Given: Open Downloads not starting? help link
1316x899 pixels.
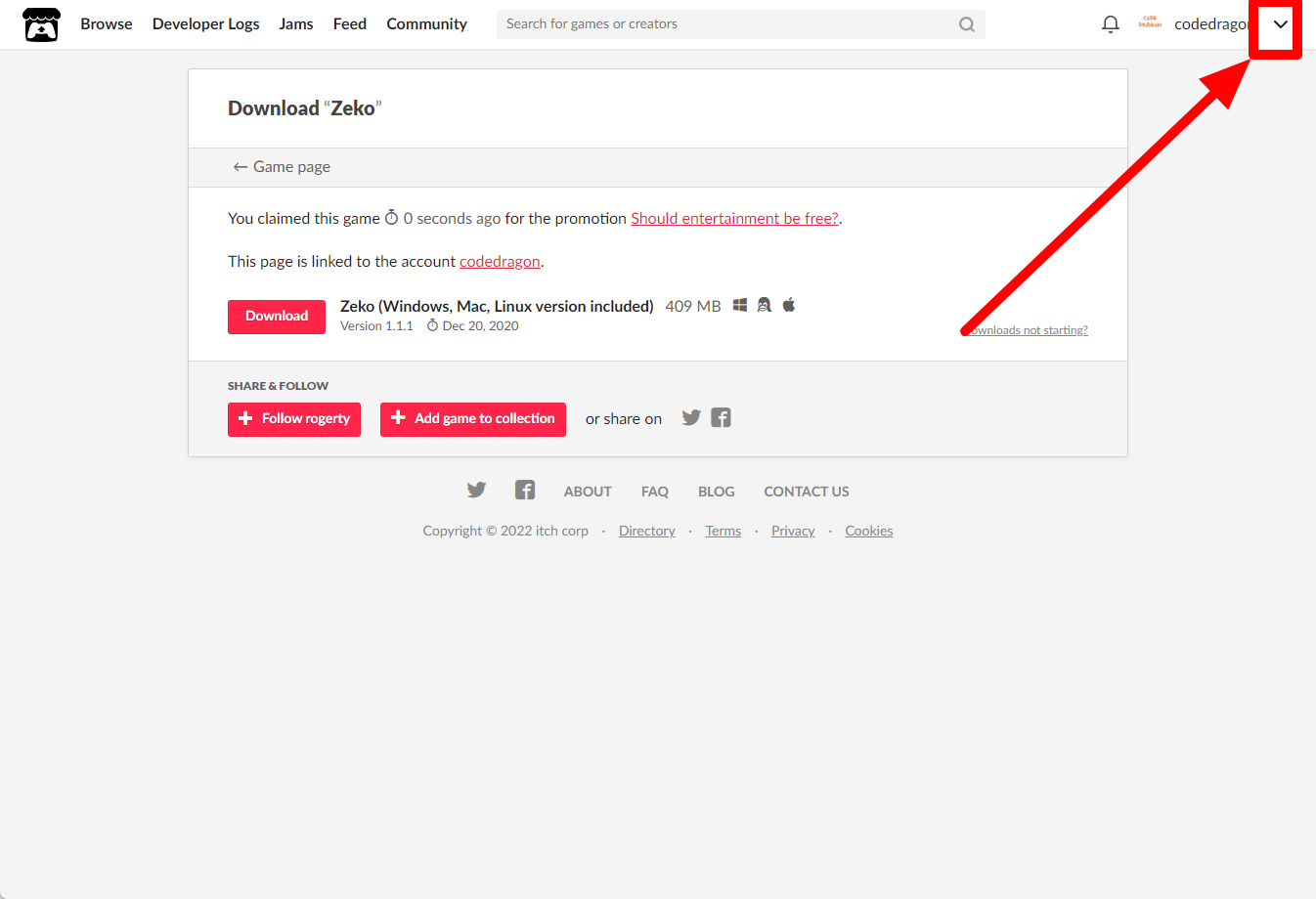Looking at the screenshot, I should click(1026, 330).
